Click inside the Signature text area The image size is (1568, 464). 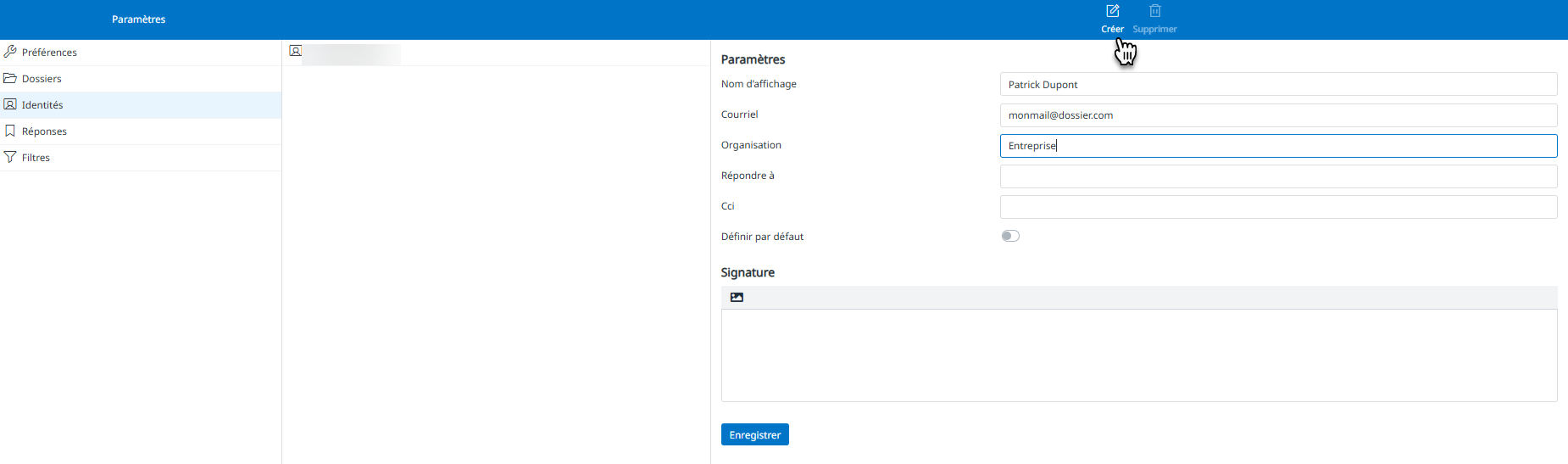(x=1139, y=355)
